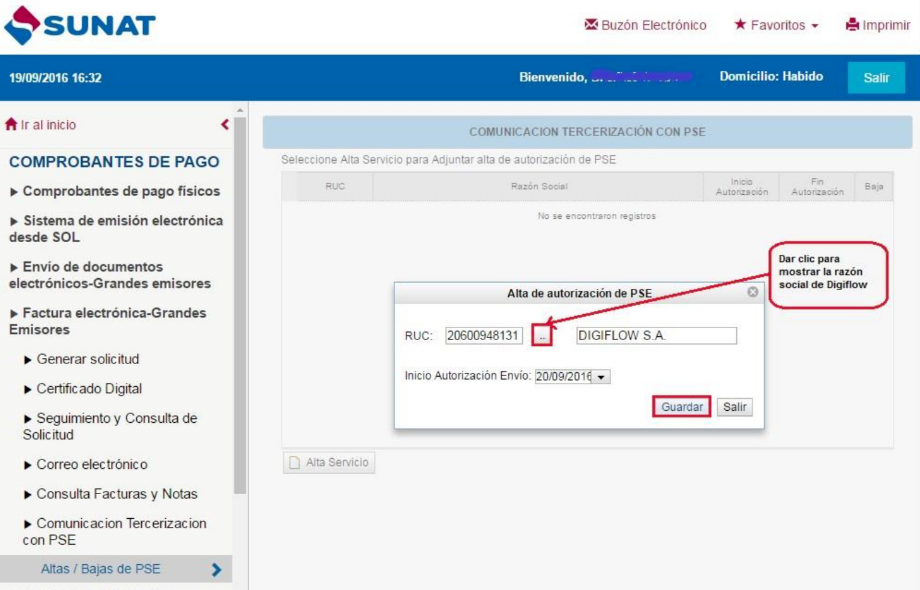The height and width of the screenshot is (590, 920).
Task: Open Certificado Digital menu item
Action: coord(89,389)
